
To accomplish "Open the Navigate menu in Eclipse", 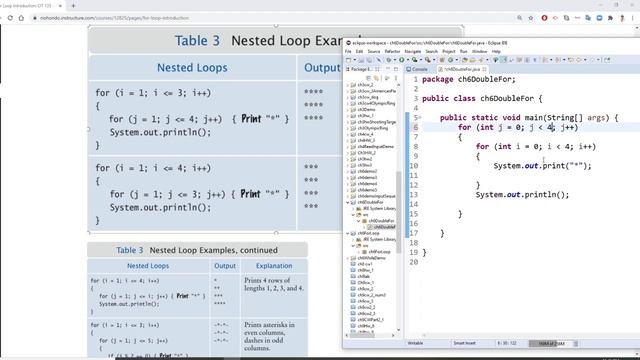I will click(413, 51).
